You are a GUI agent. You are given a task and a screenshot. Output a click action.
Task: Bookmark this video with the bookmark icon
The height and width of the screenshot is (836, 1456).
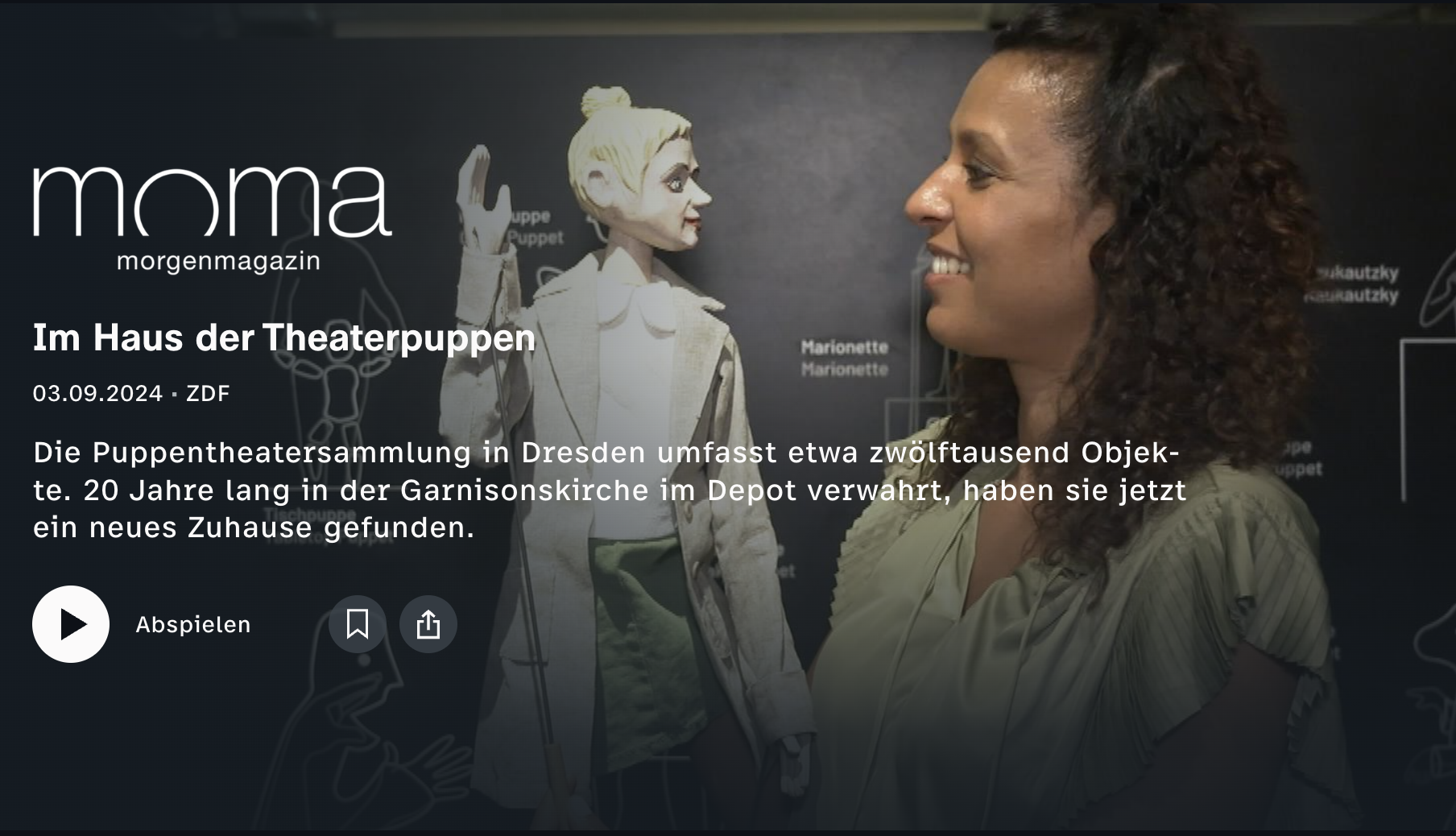click(x=358, y=624)
